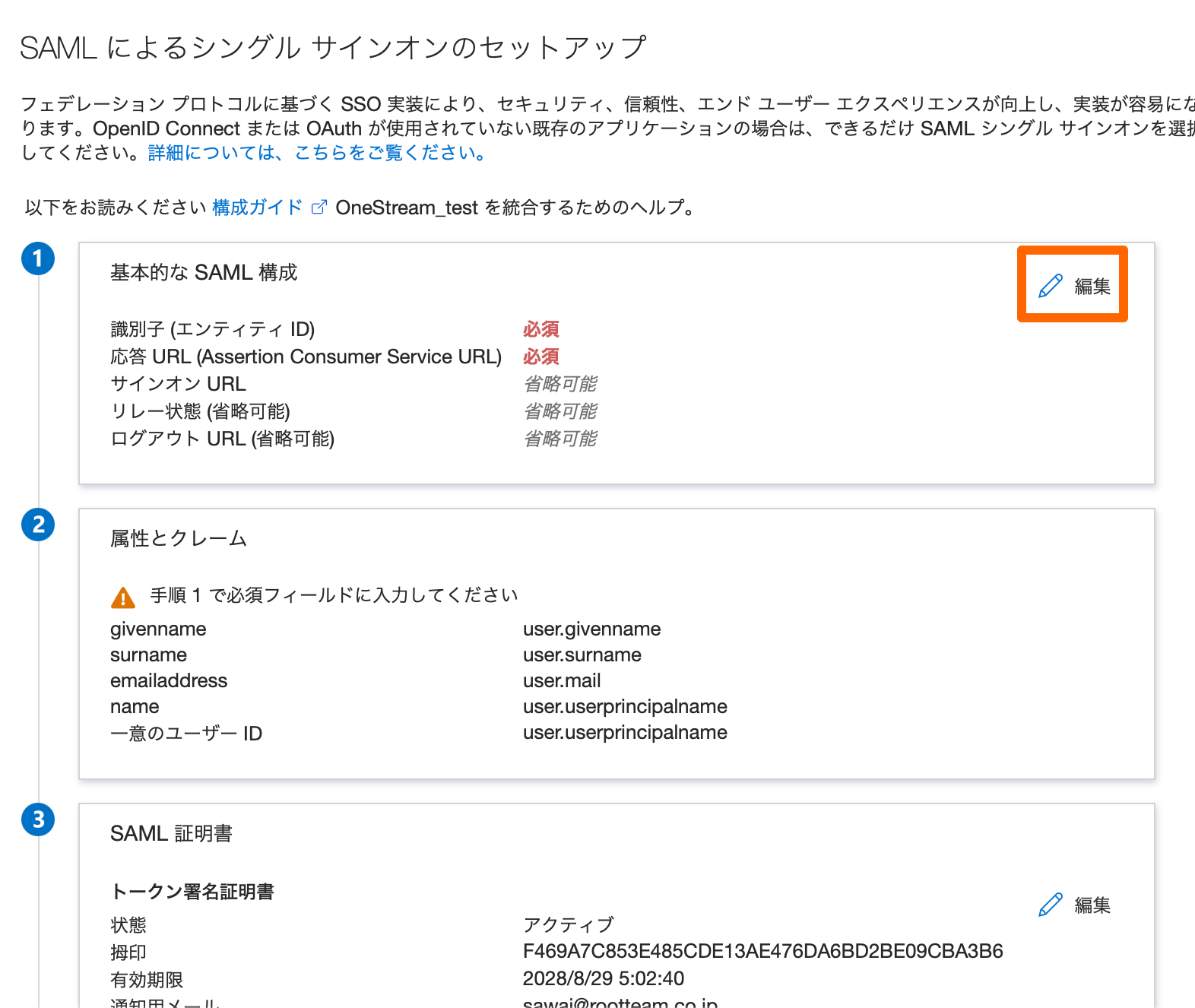Click the 省略可能 value beside リレー状態
The width and height of the screenshot is (1195, 1008).
(560, 411)
